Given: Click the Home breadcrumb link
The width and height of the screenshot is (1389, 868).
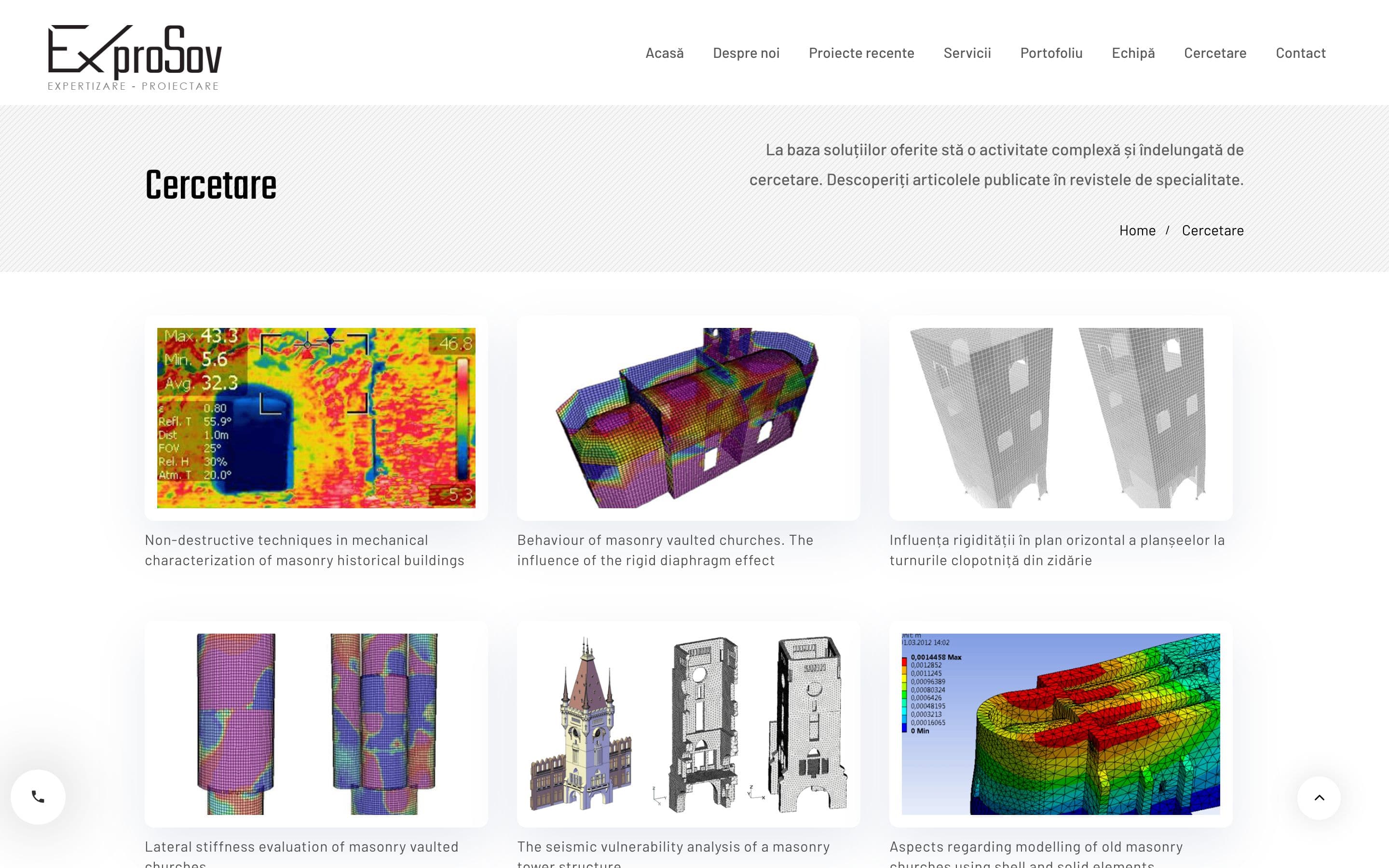Looking at the screenshot, I should [x=1137, y=230].
